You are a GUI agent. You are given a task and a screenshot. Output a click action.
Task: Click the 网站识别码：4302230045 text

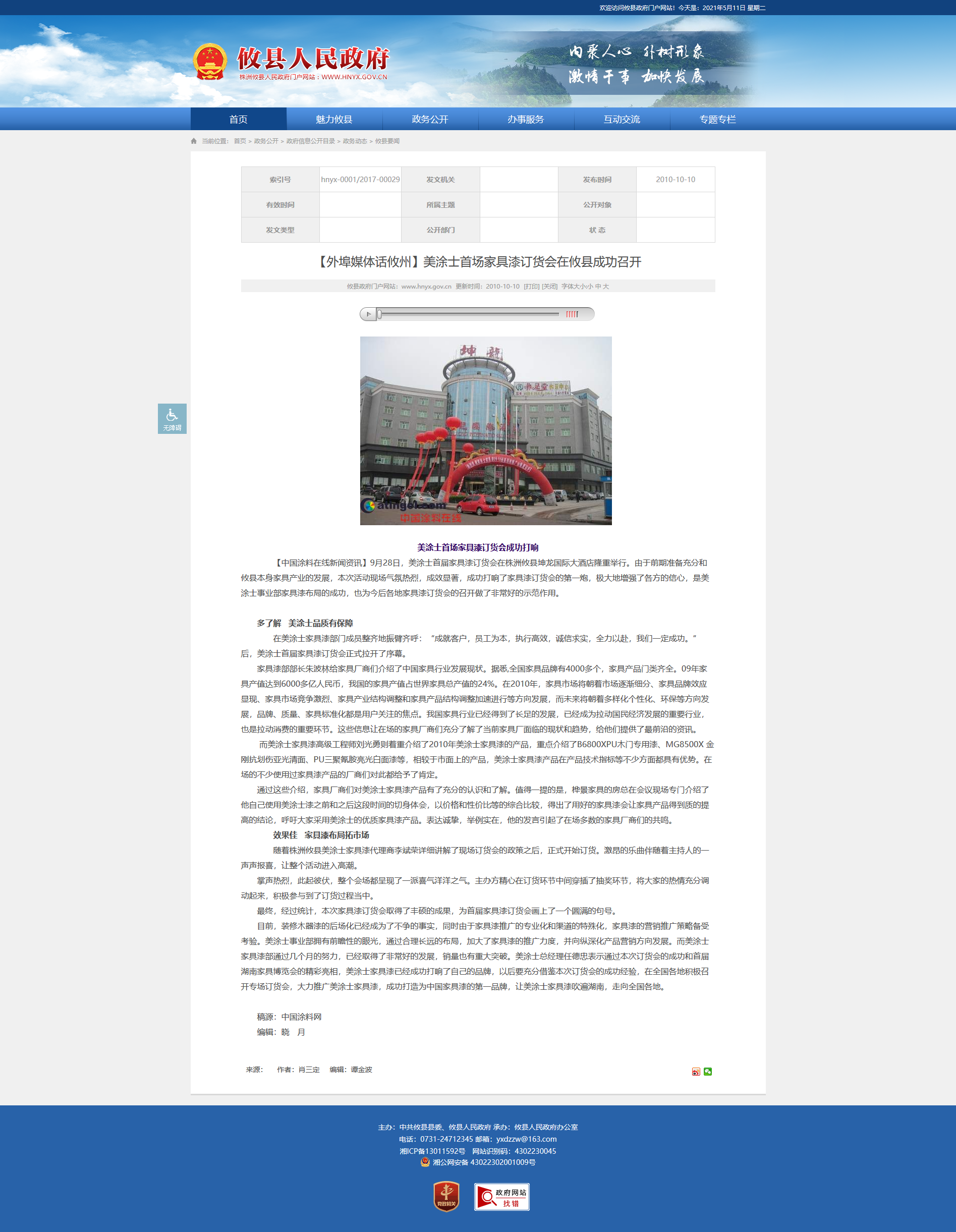pyautogui.click(x=514, y=1151)
